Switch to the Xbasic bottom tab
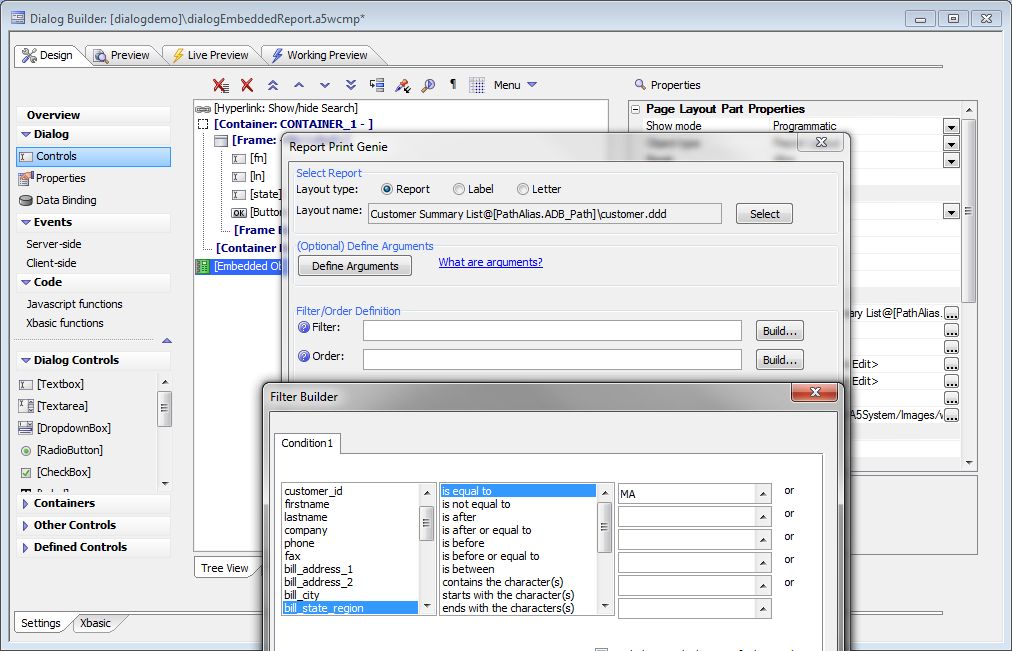1012x651 pixels. [x=96, y=623]
